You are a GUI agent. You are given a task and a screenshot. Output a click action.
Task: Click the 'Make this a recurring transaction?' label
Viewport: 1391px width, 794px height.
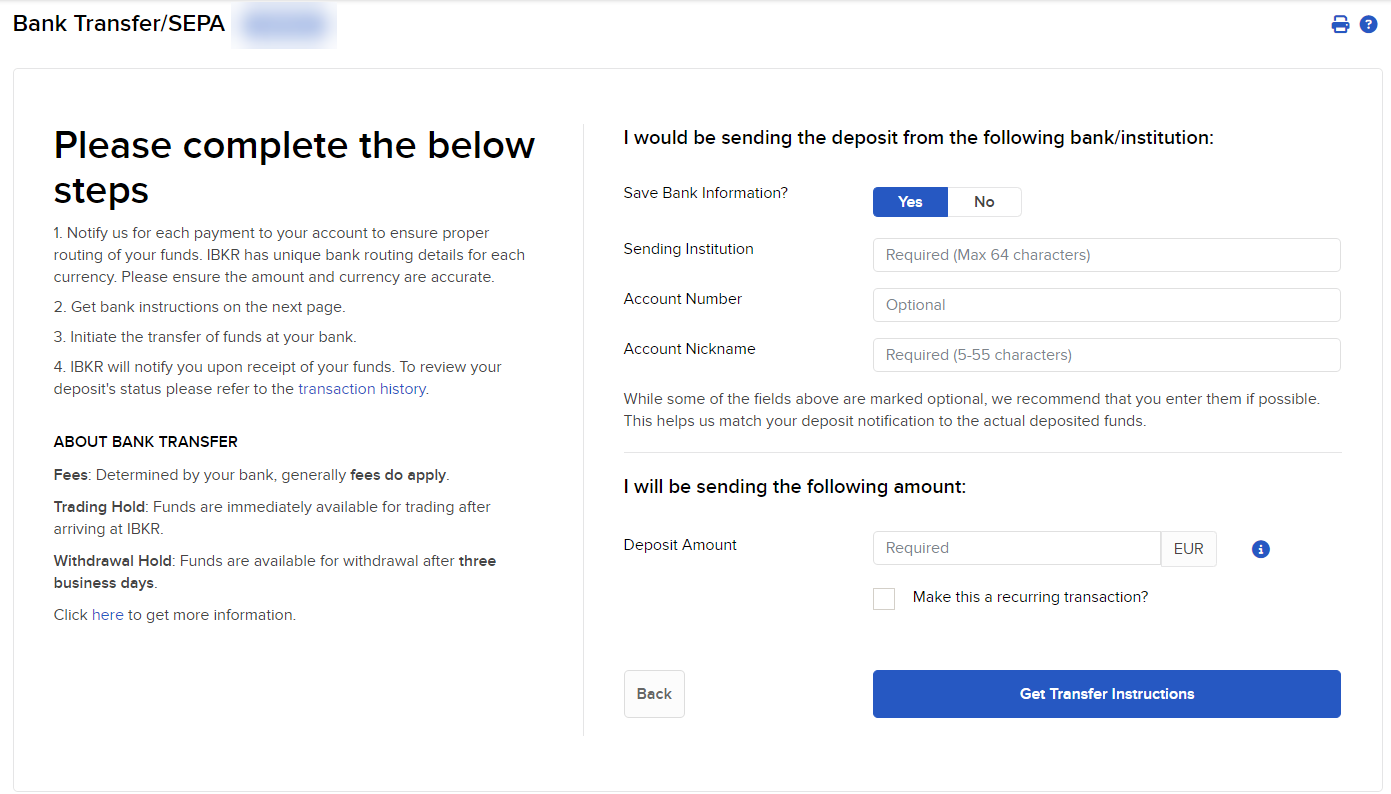point(1030,597)
